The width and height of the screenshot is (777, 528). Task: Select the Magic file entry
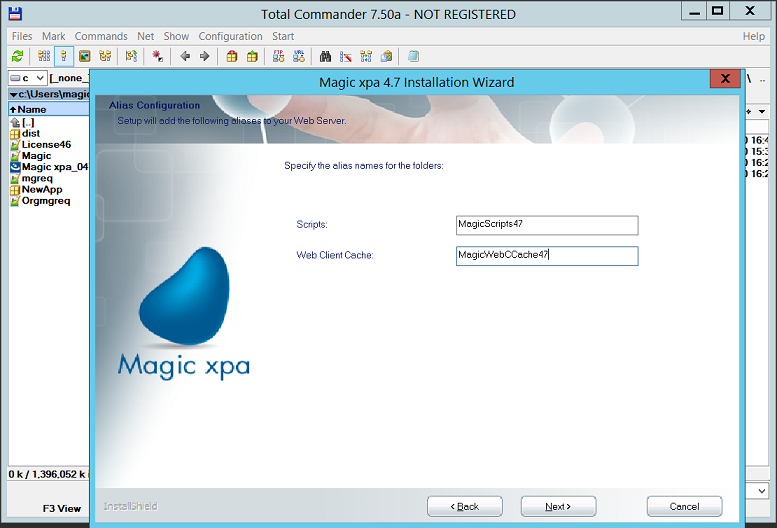point(31,156)
